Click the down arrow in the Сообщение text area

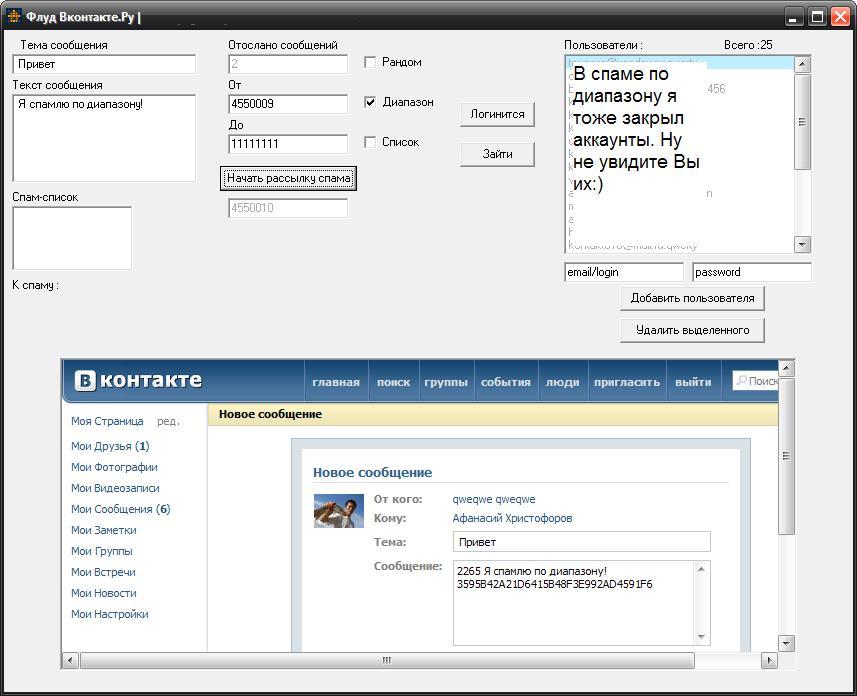pyautogui.click(x=701, y=637)
